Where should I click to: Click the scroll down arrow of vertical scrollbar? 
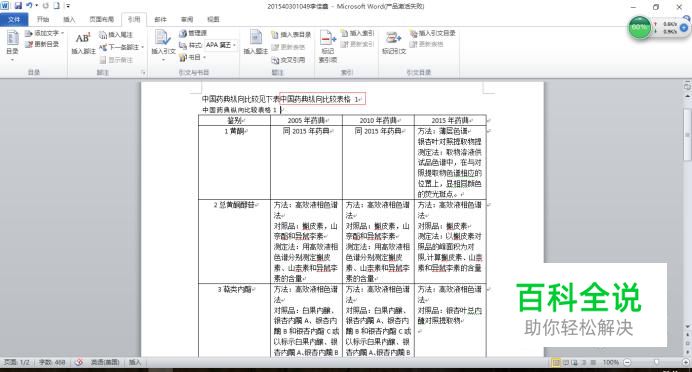tap(687, 327)
